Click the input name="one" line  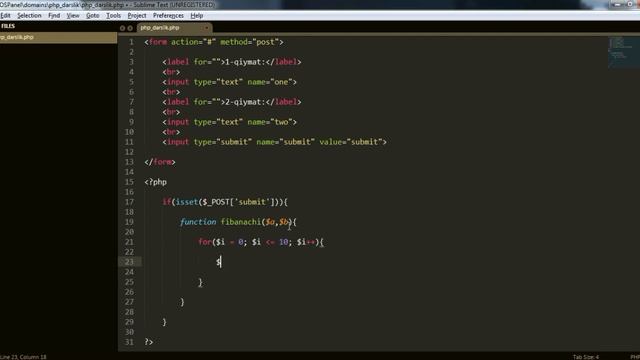tap(229, 82)
